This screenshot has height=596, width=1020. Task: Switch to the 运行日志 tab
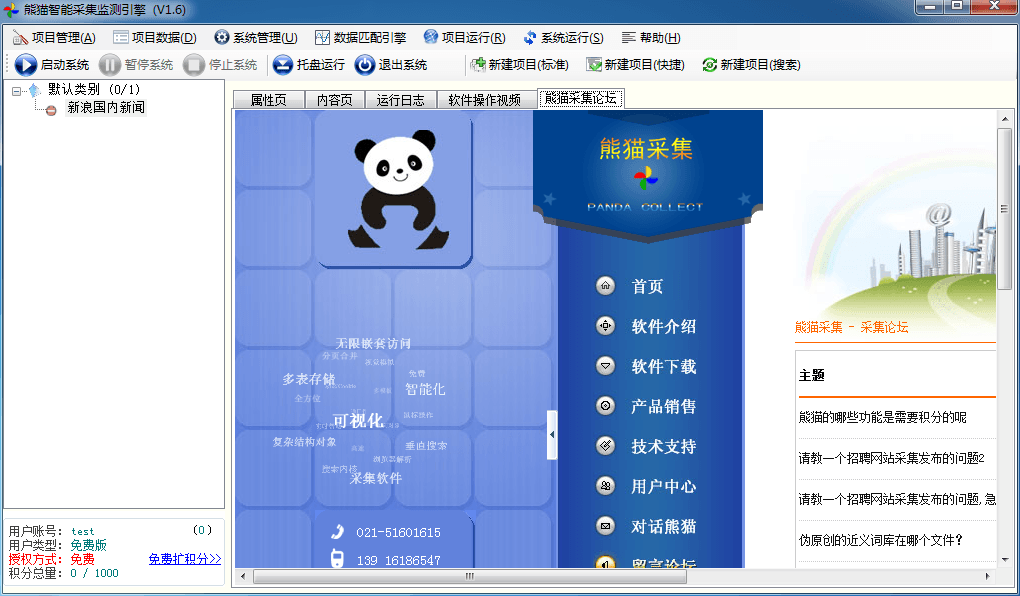[x=400, y=100]
